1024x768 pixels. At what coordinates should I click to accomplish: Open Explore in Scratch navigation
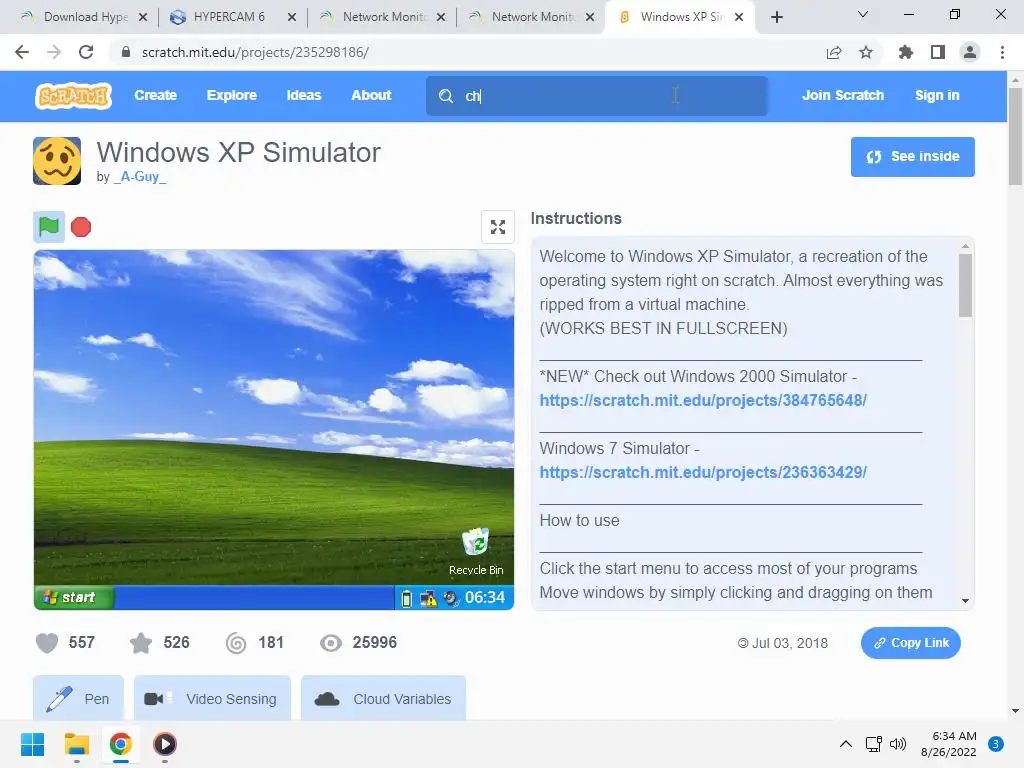pos(232,95)
